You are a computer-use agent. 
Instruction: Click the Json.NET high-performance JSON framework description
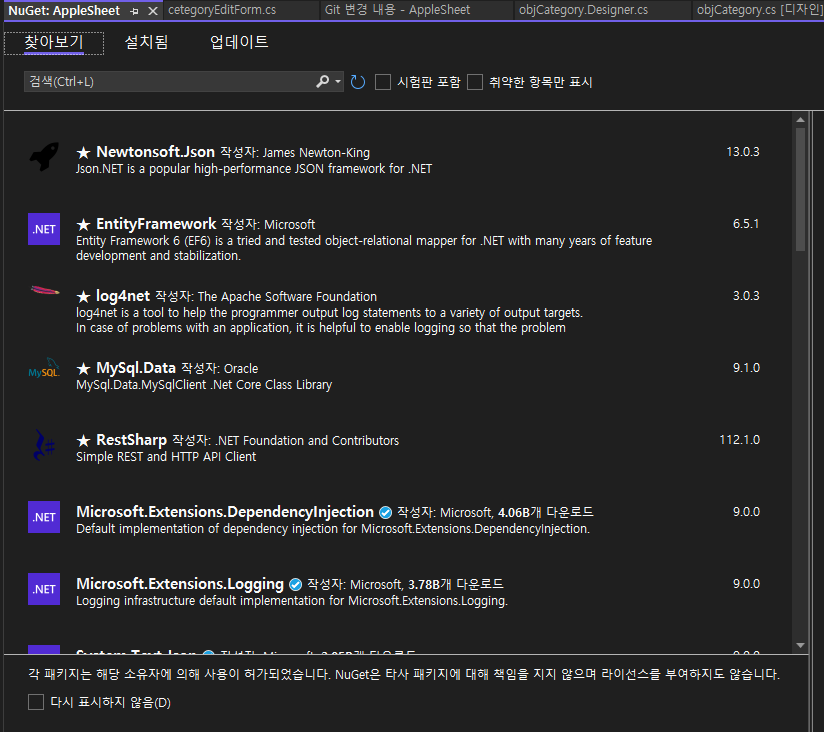point(254,169)
